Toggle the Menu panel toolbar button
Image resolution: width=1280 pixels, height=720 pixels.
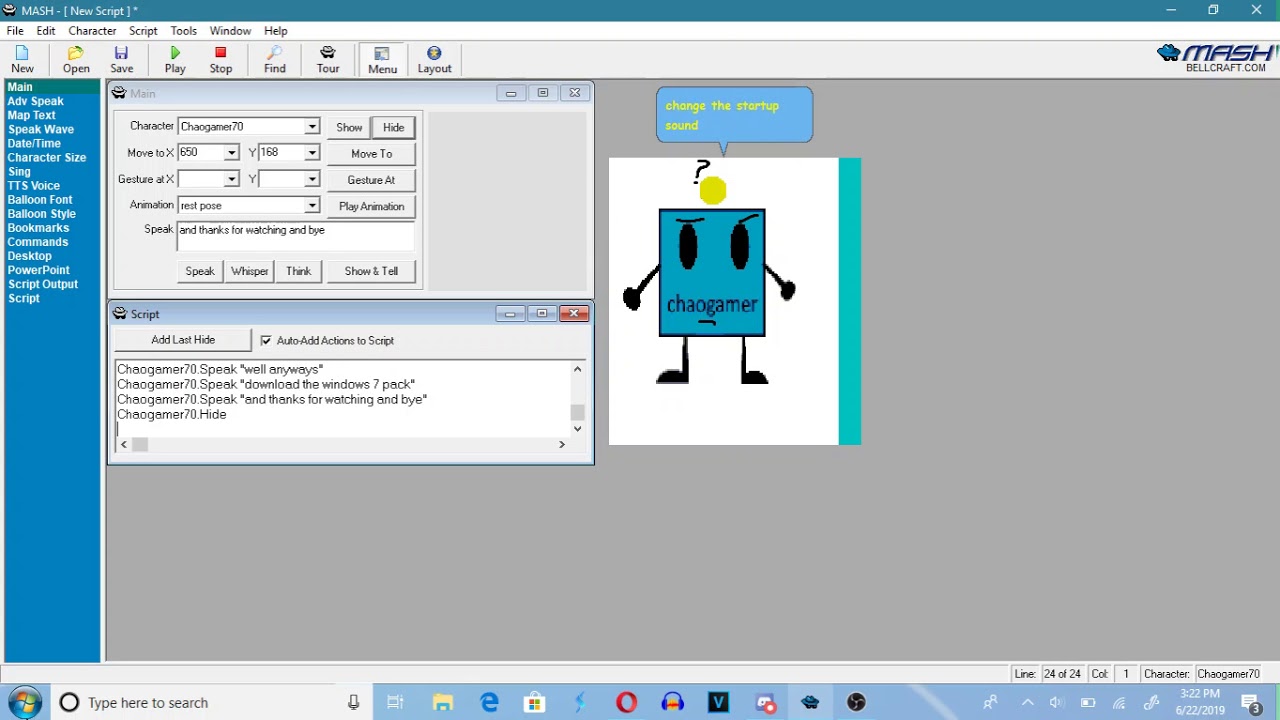pyautogui.click(x=382, y=60)
